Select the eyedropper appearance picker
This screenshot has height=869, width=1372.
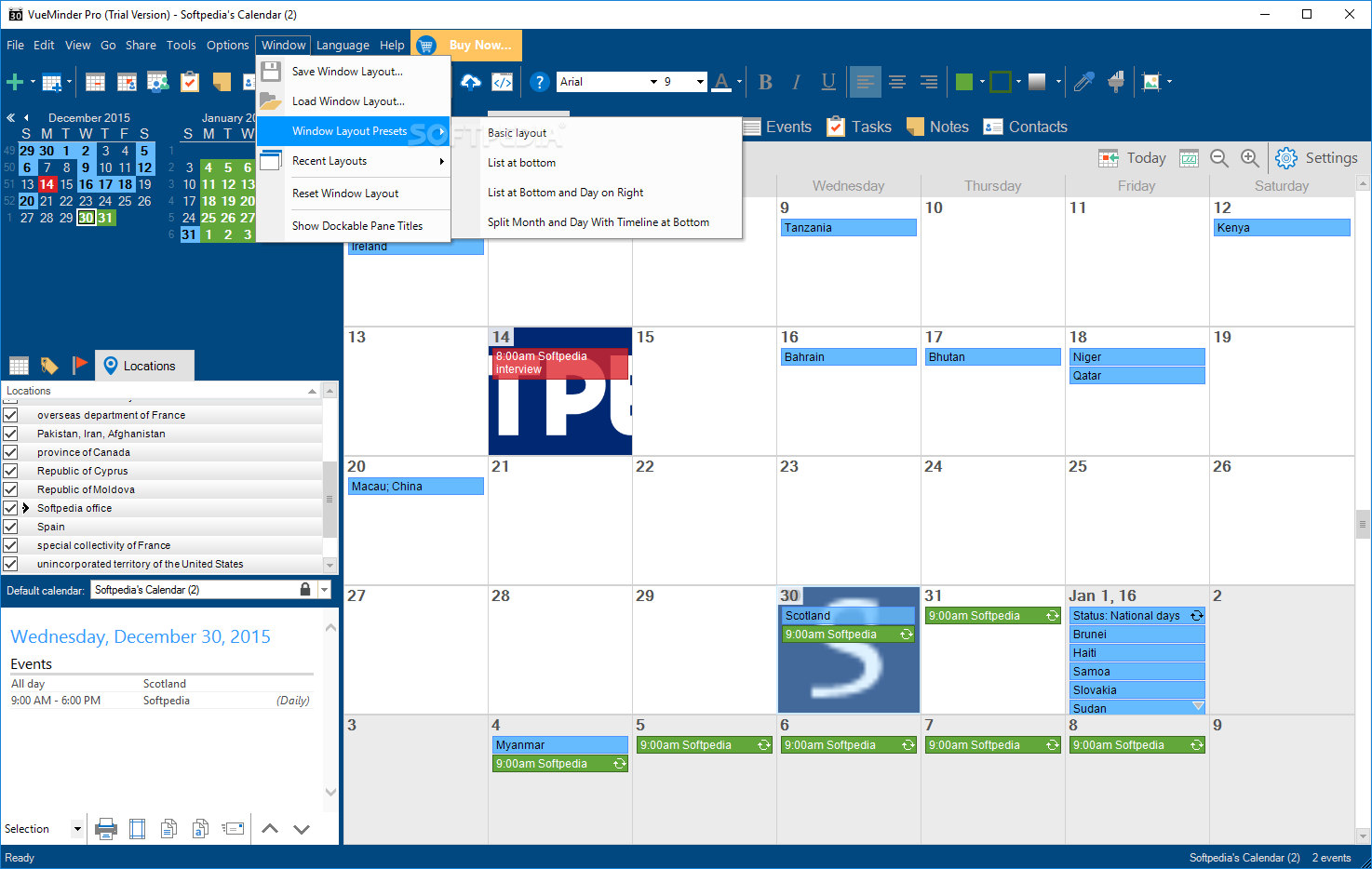point(1083,82)
